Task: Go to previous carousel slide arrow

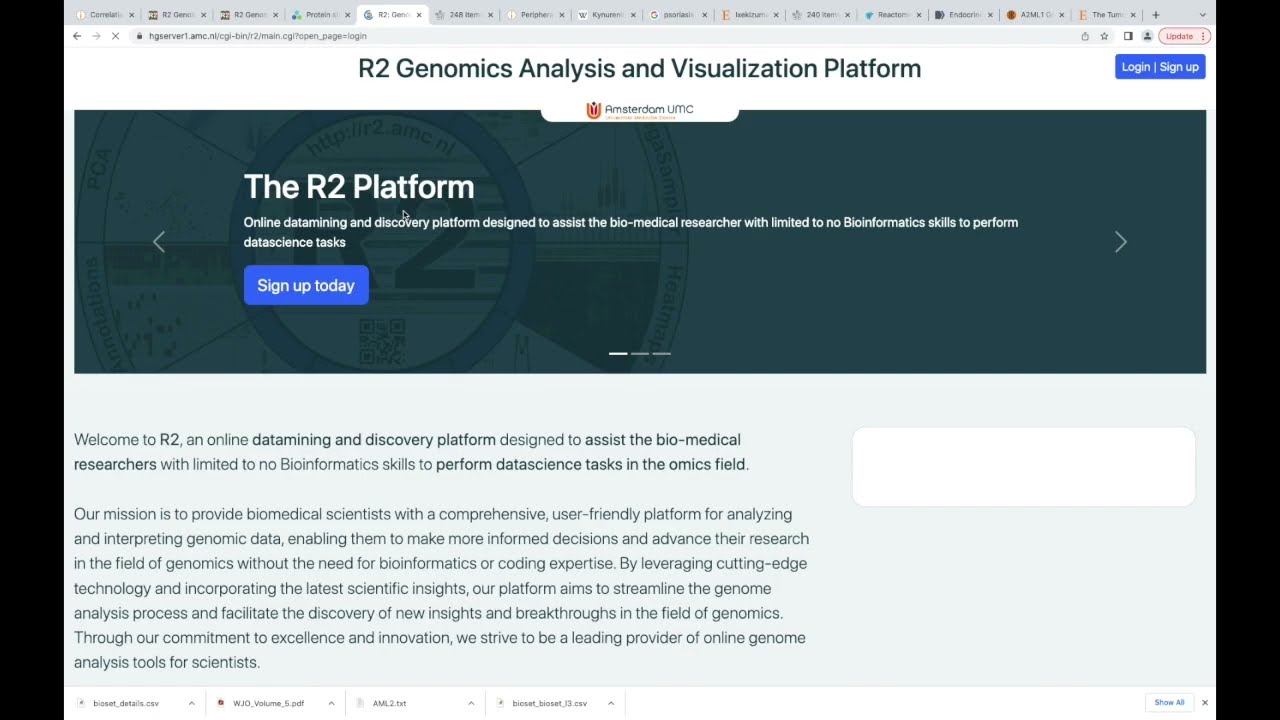Action: (x=159, y=242)
